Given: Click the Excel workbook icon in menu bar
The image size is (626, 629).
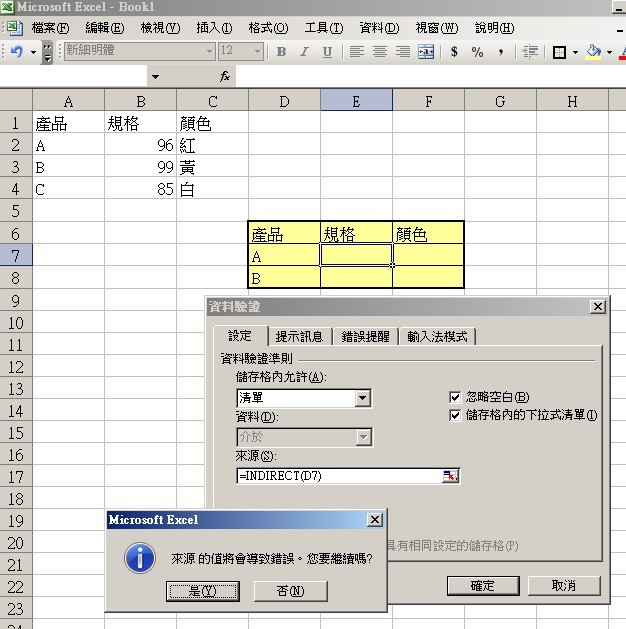Looking at the screenshot, I should coord(14,28).
